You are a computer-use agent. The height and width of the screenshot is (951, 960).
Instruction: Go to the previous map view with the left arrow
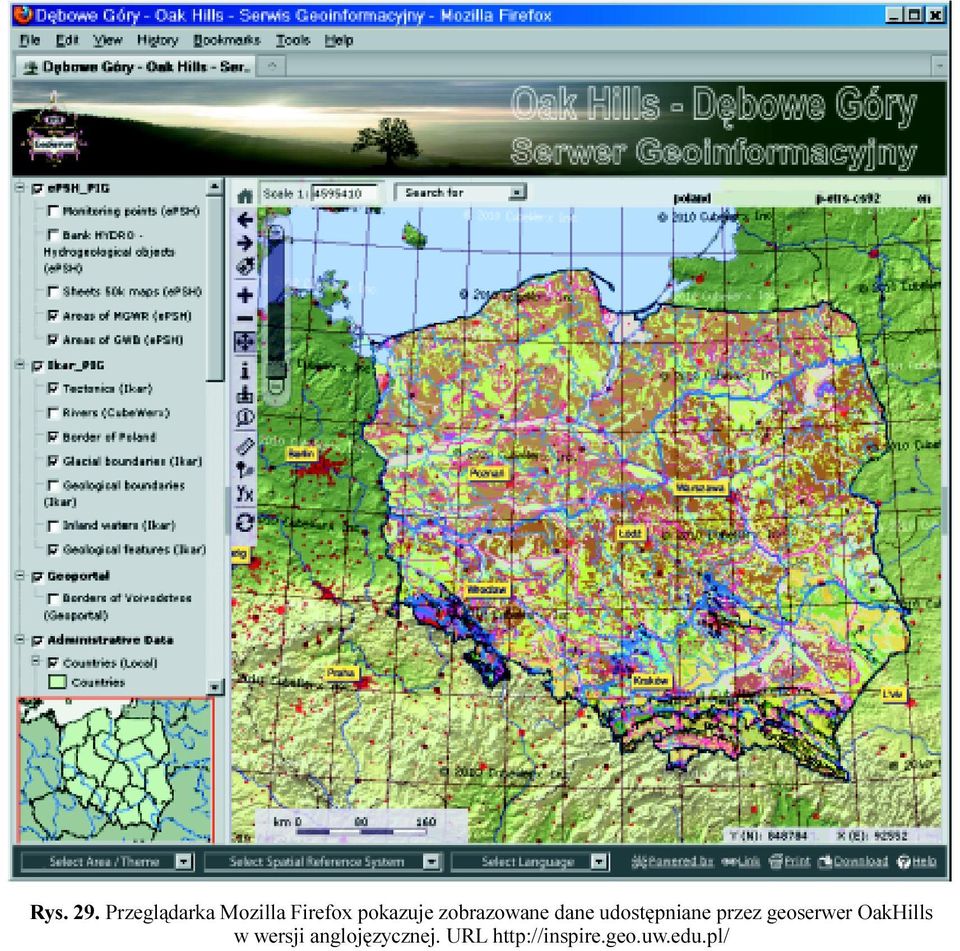[245, 220]
